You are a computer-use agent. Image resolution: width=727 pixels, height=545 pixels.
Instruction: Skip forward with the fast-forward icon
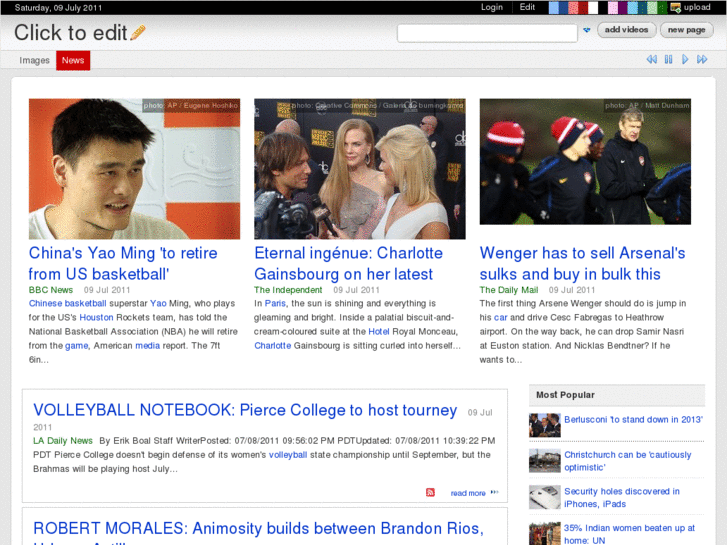(x=702, y=60)
